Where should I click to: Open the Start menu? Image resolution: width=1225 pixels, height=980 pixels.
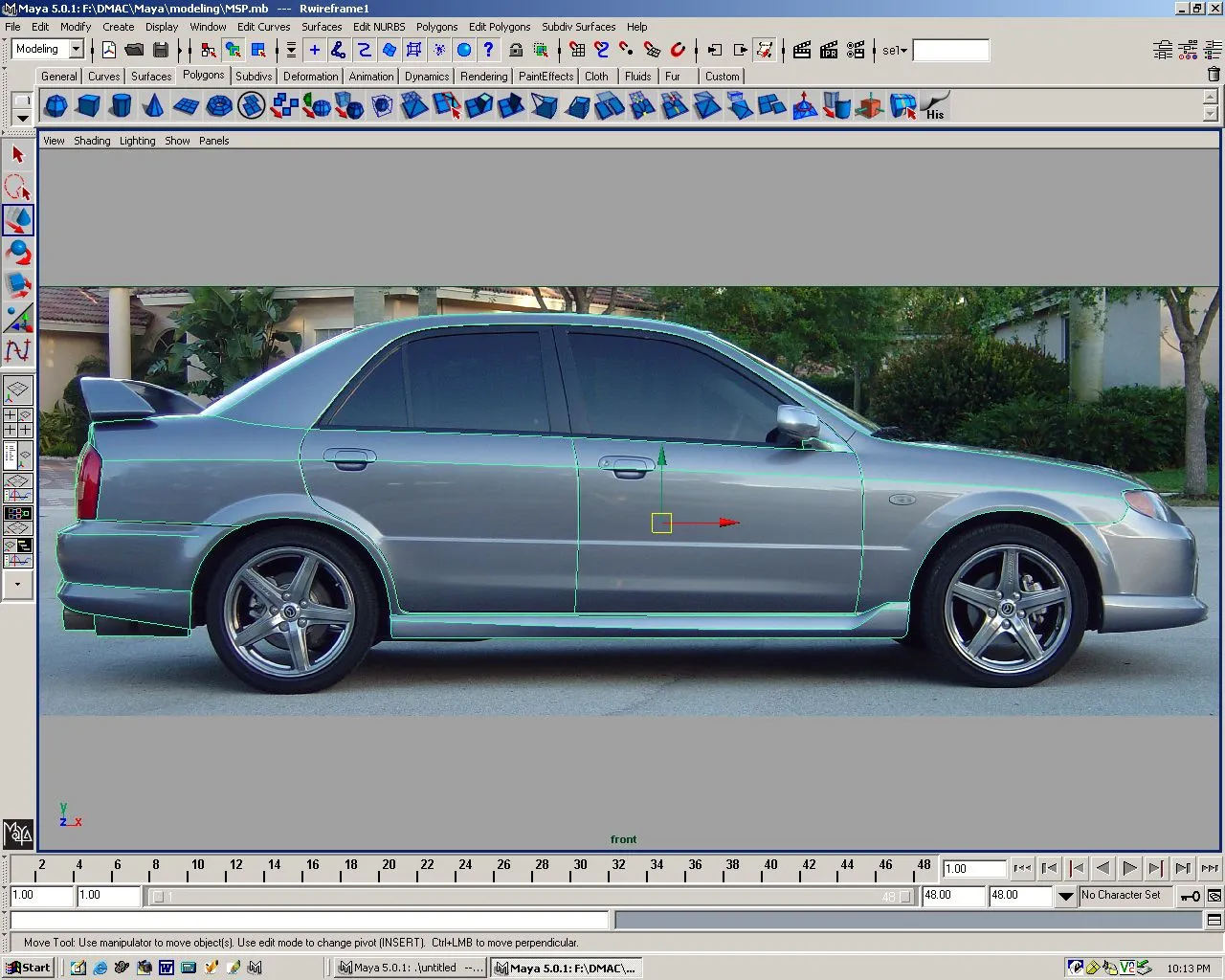29,968
